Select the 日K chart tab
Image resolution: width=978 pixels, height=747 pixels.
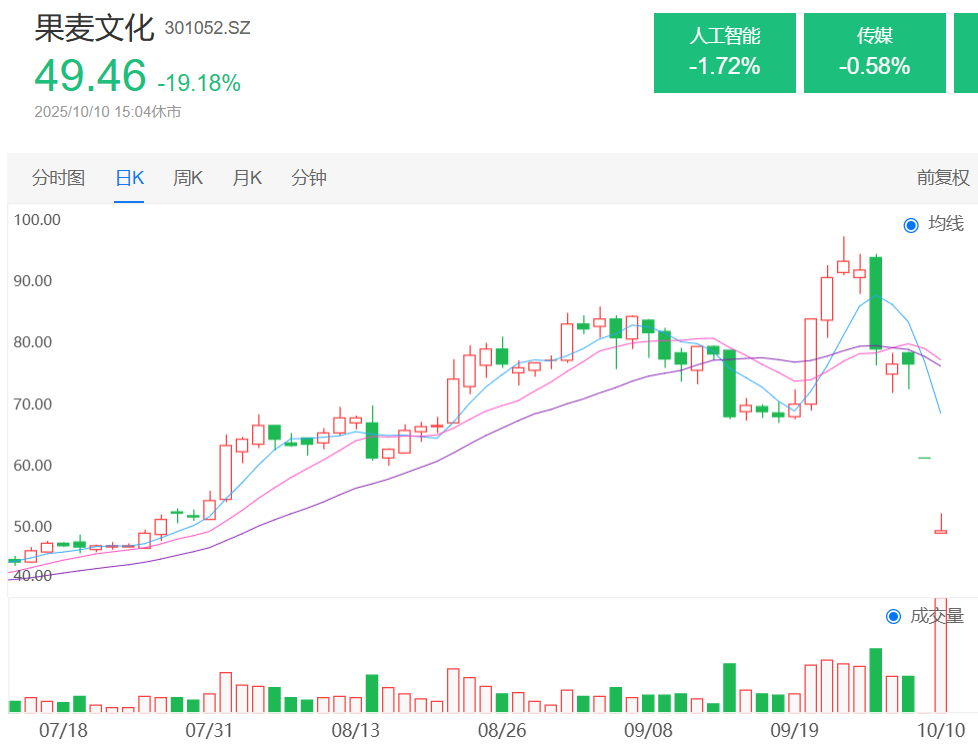coord(129,178)
